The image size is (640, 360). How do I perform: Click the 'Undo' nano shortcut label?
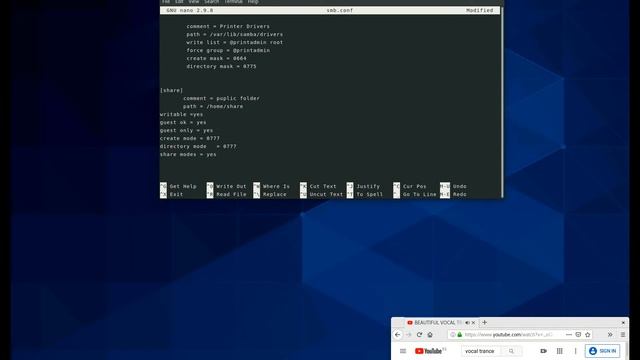coord(460,186)
